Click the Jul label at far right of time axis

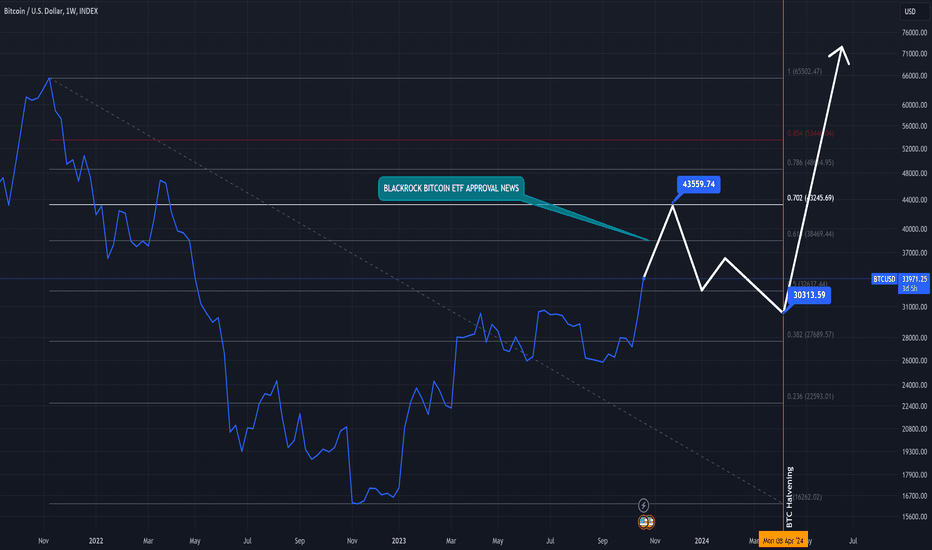853,541
